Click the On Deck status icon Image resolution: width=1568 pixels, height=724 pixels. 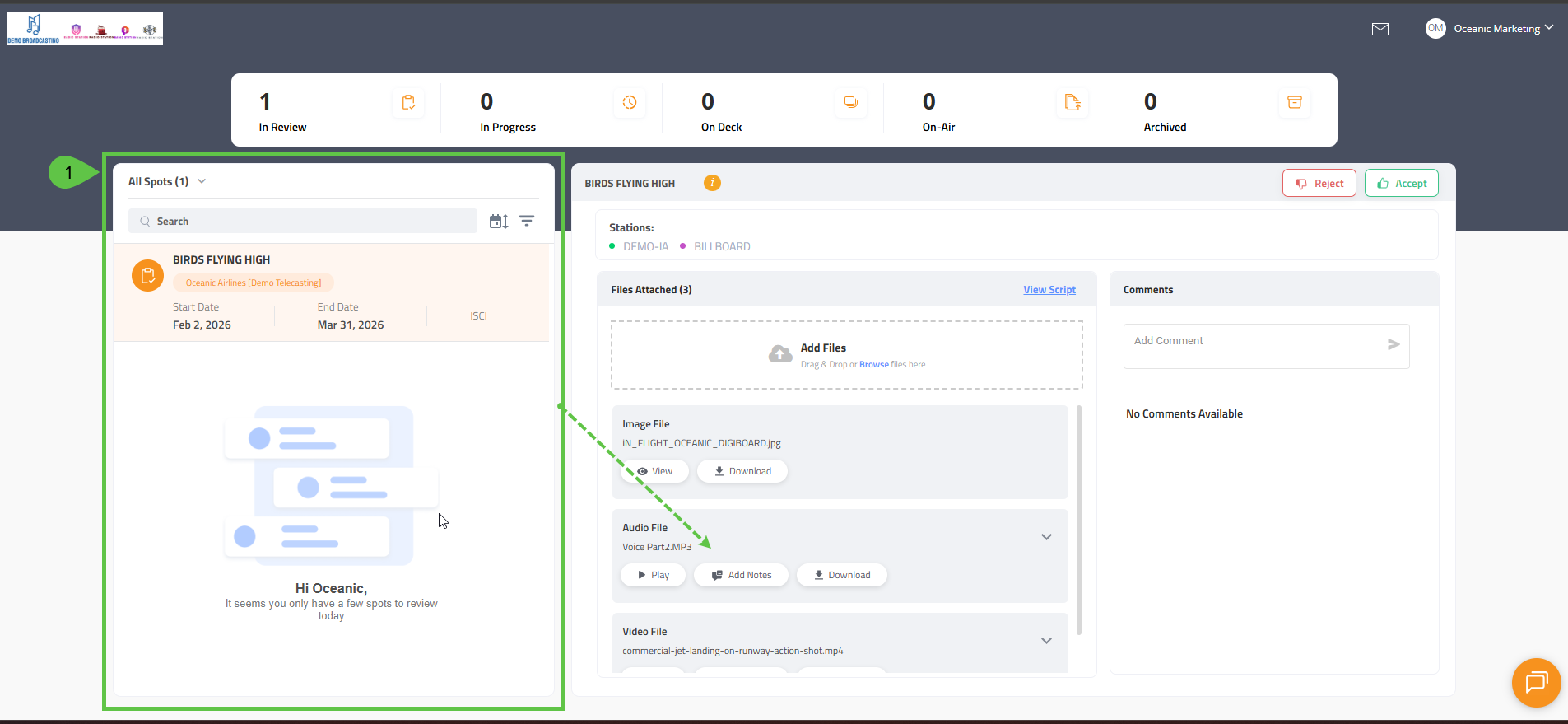pos(851,102)
